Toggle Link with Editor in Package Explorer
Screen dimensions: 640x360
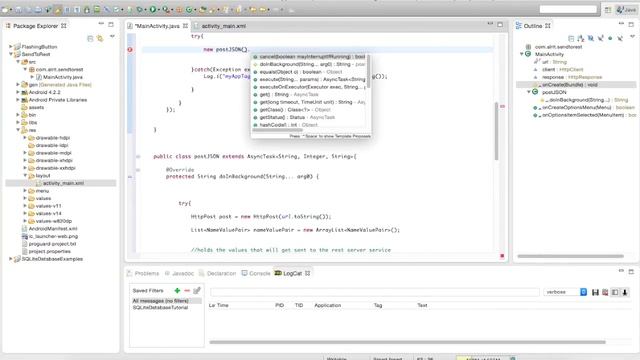pos(100,38)
